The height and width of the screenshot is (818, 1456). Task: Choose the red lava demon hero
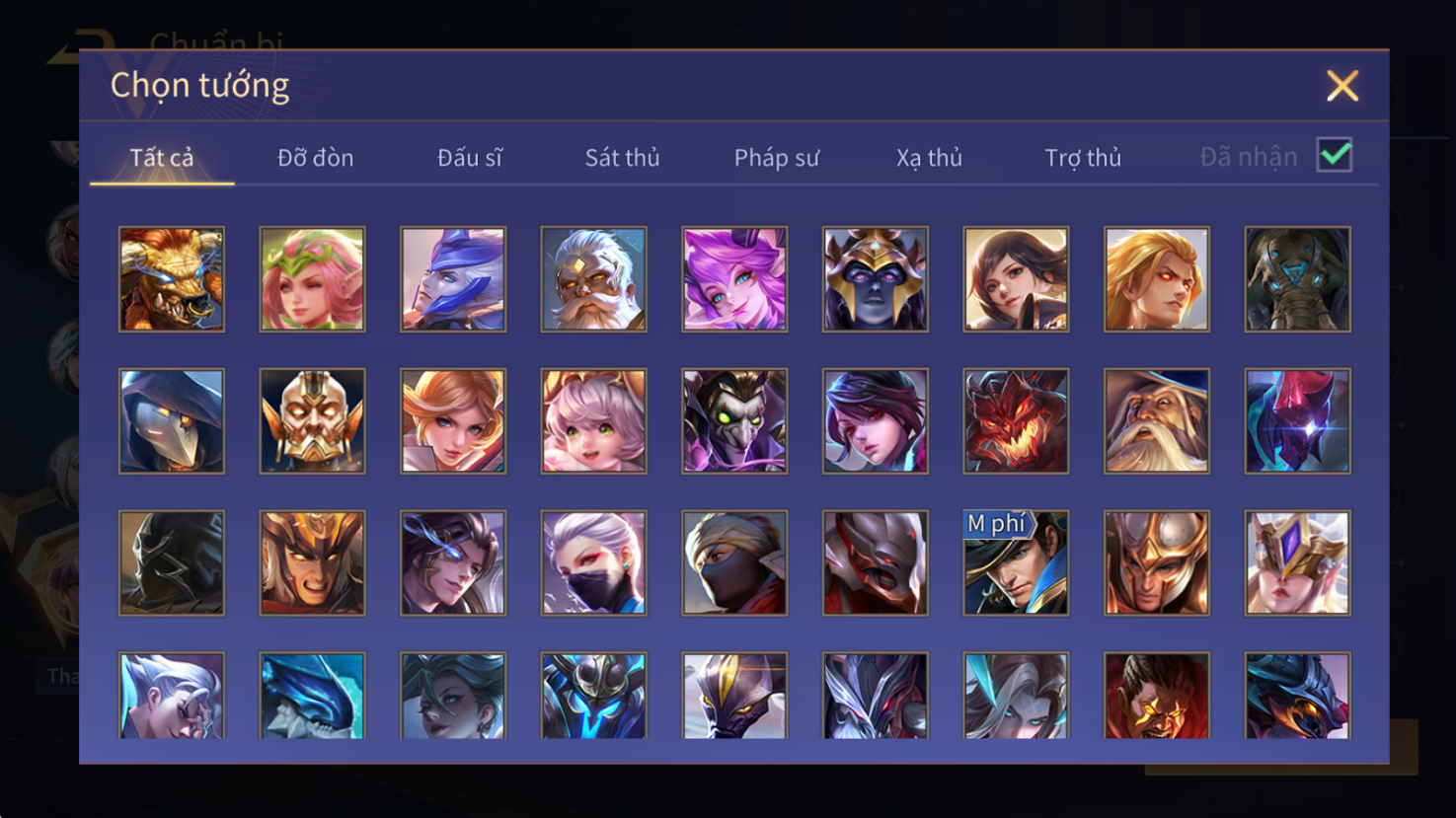coord(1016,421)
